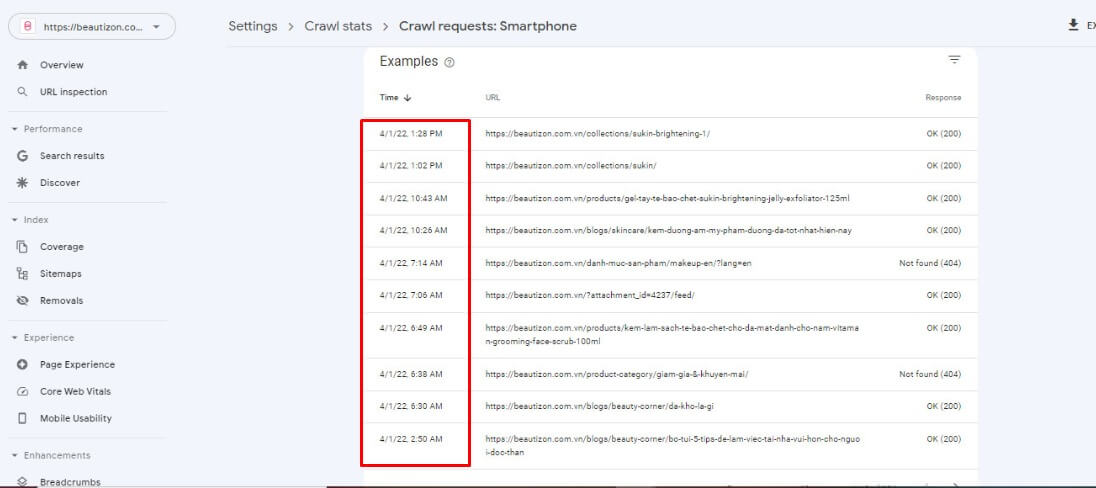This screenshot has height=488, width=1096.
Task: Select the bo-tui-5-tips blog URL row
Action: pyautogui.click(x=673, y=445)
